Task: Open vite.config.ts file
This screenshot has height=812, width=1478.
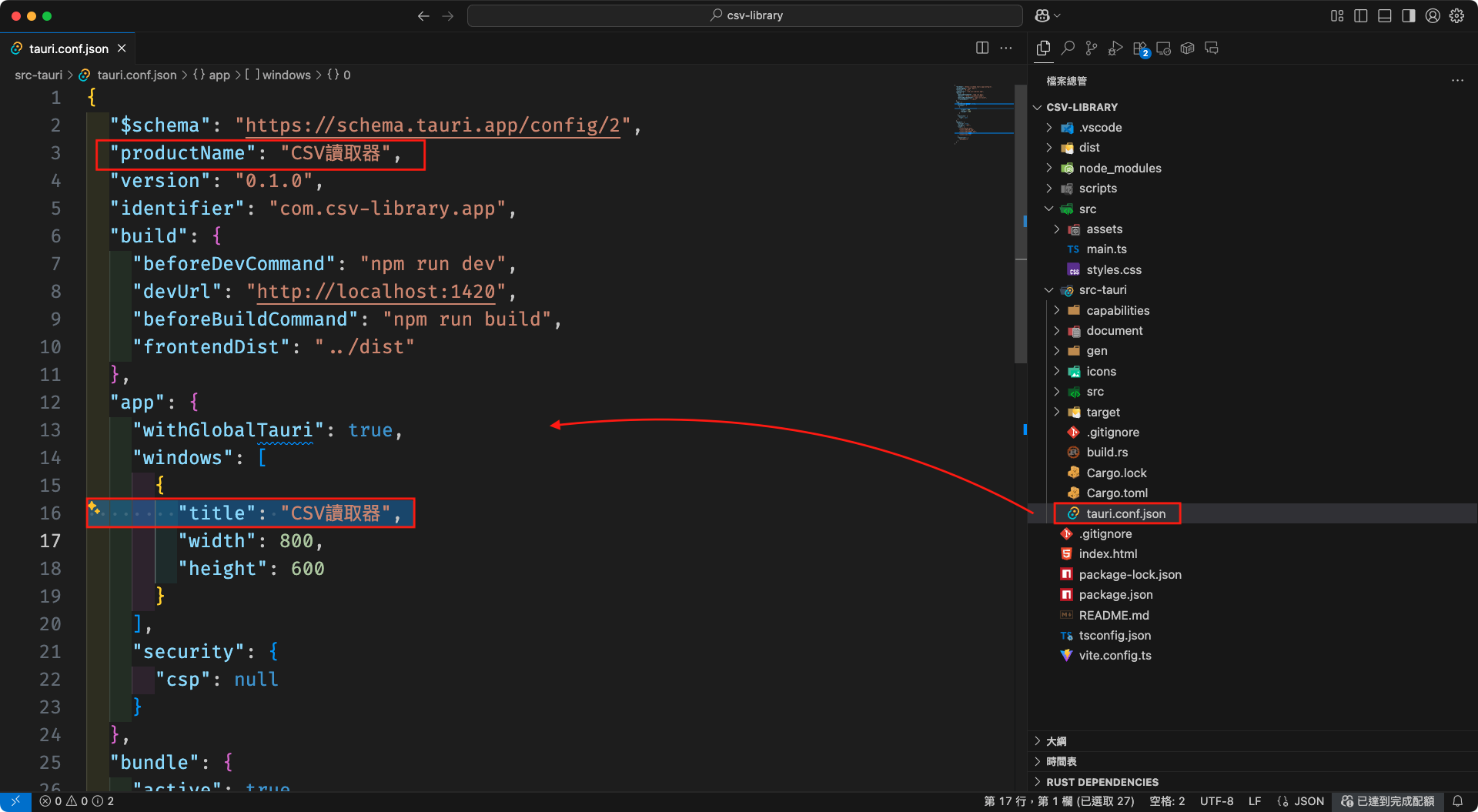Action: tap(1115, 655)
